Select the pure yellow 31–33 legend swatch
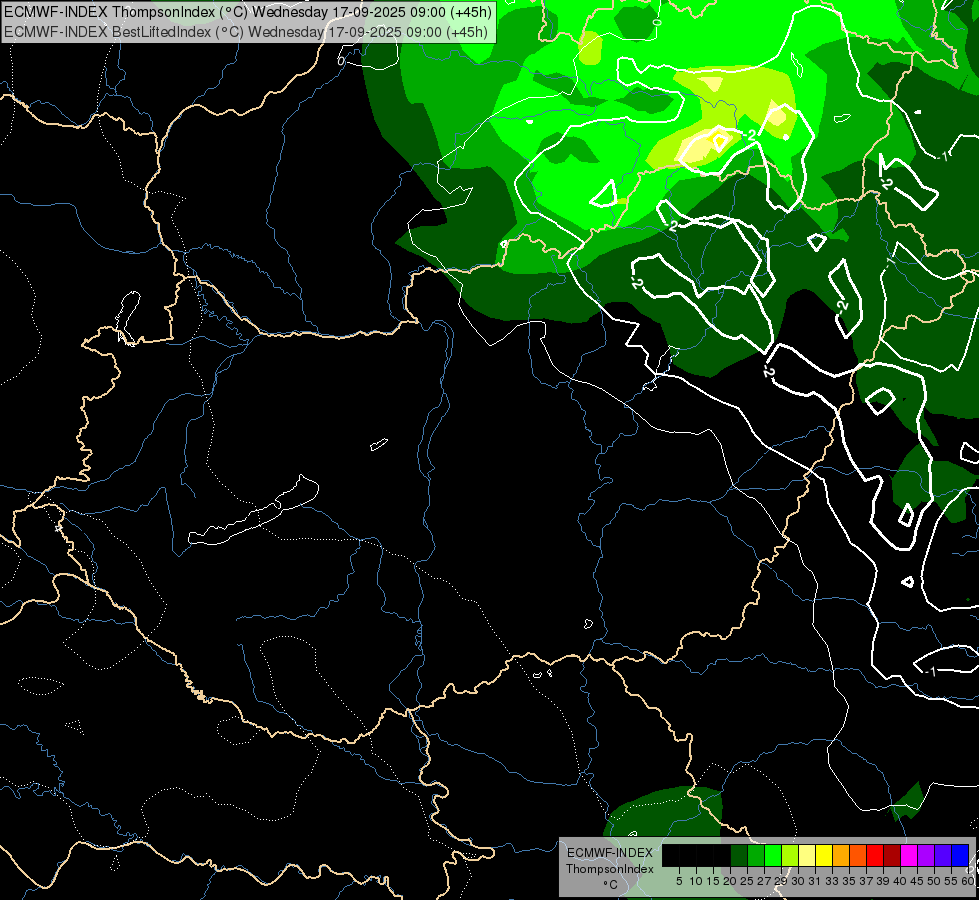Viewport: 979px width, 900px height. [824, 855]
